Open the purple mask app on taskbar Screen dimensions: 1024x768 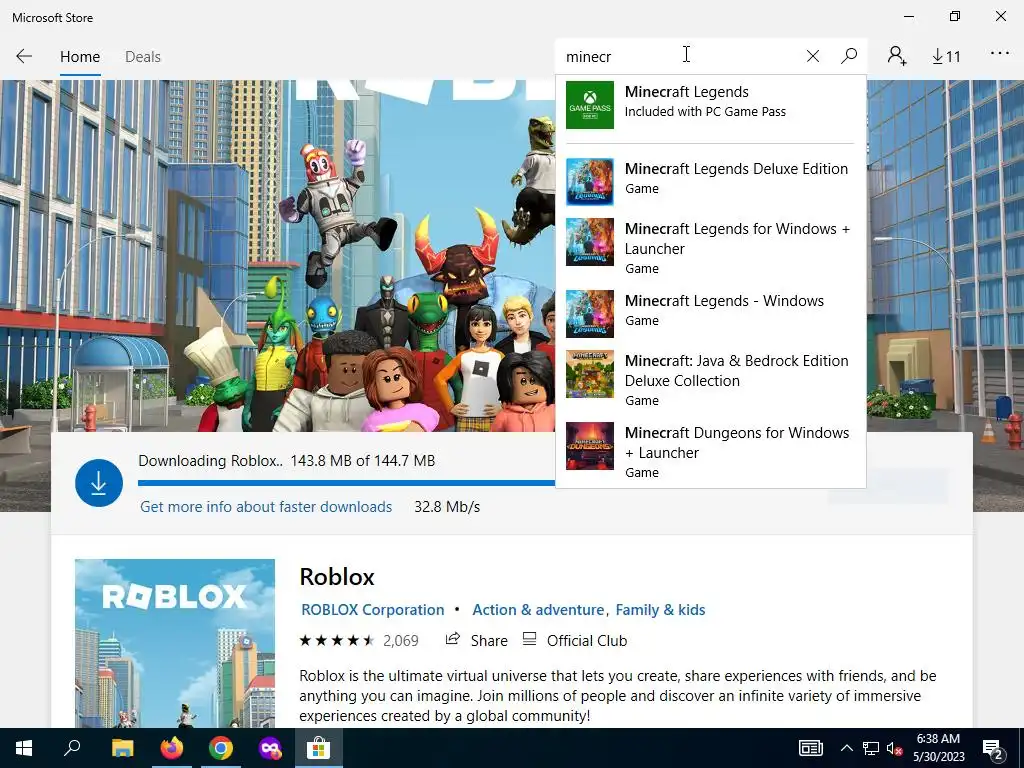(x=270, y=748)
